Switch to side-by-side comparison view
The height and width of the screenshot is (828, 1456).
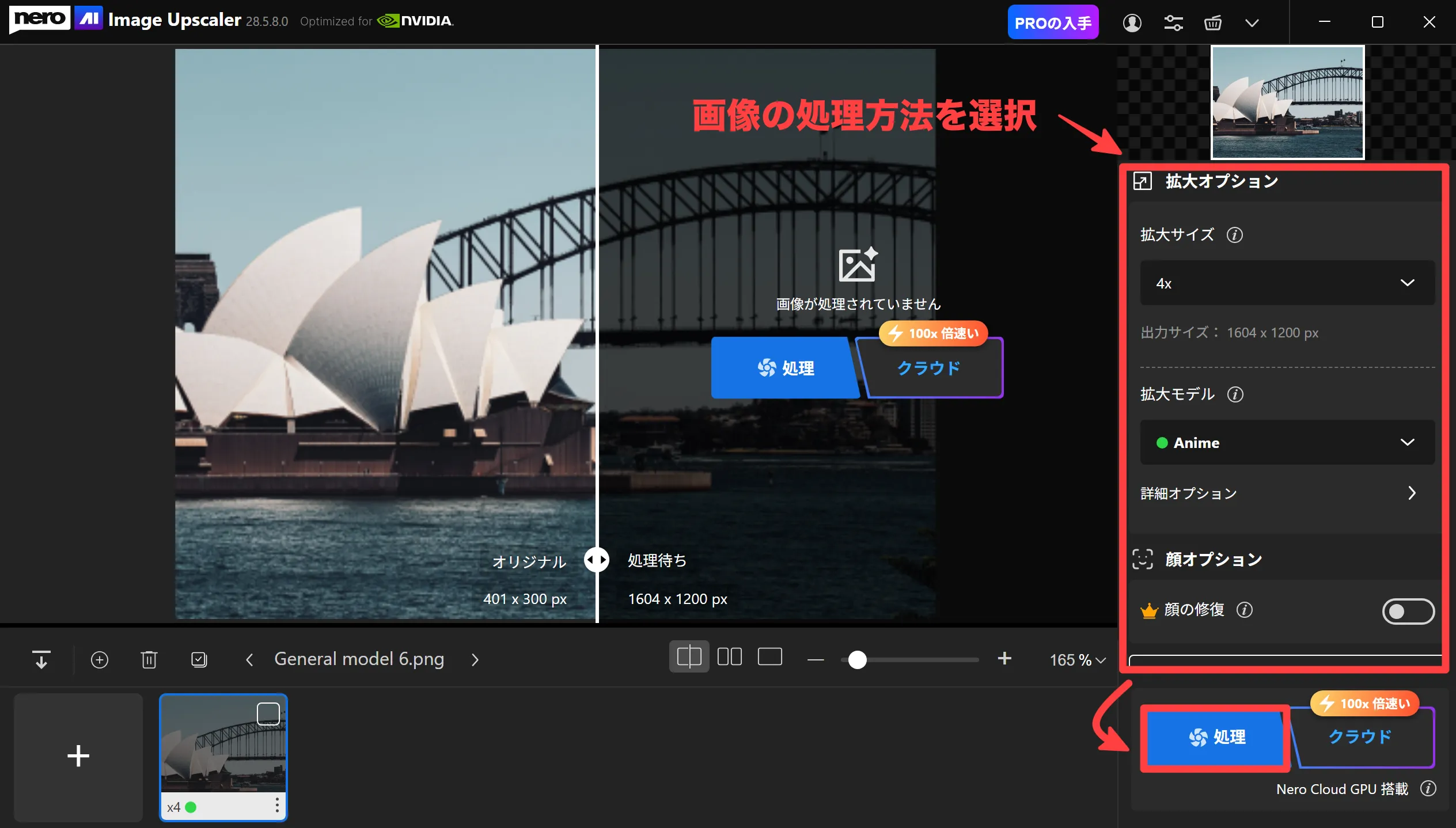click(x=729, y=657)
